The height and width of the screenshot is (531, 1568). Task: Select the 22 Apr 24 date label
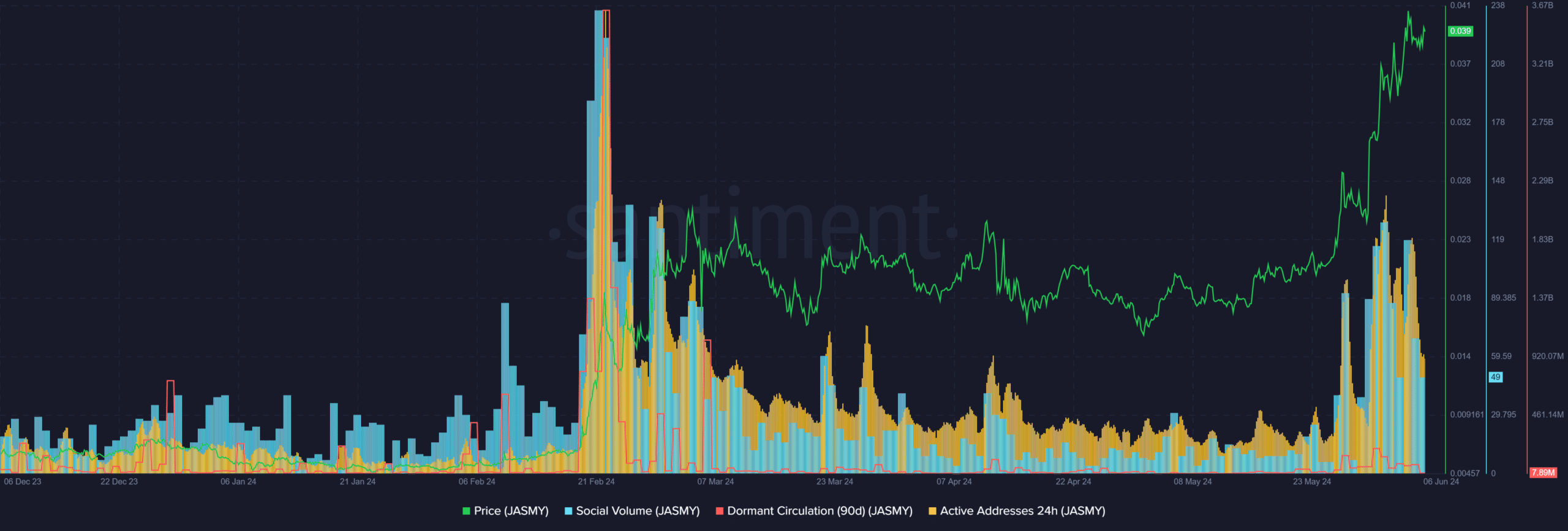click(x=1073, y=482)
